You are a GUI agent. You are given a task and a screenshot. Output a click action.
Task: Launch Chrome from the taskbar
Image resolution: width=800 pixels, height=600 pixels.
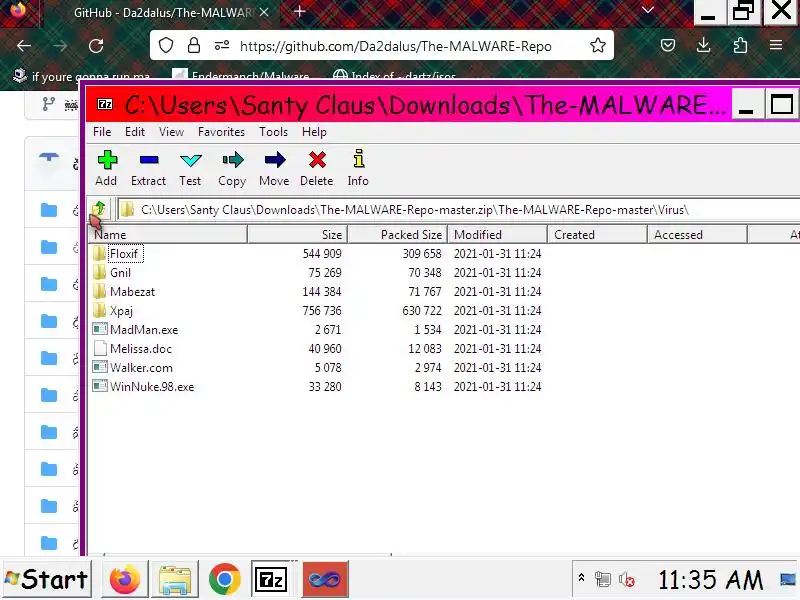click(x=224, y=579)
